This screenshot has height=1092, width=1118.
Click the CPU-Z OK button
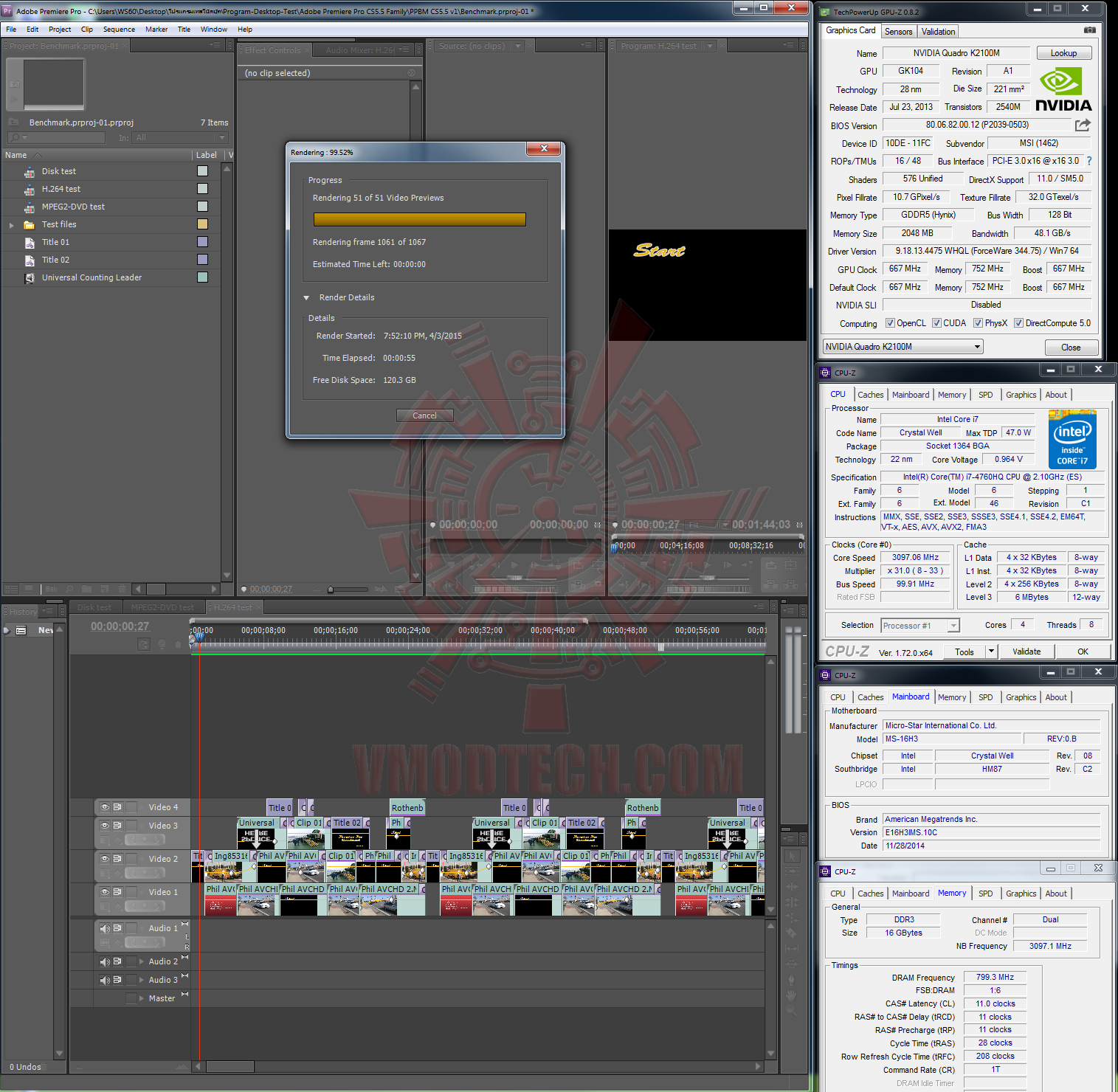pos(1083,652)
